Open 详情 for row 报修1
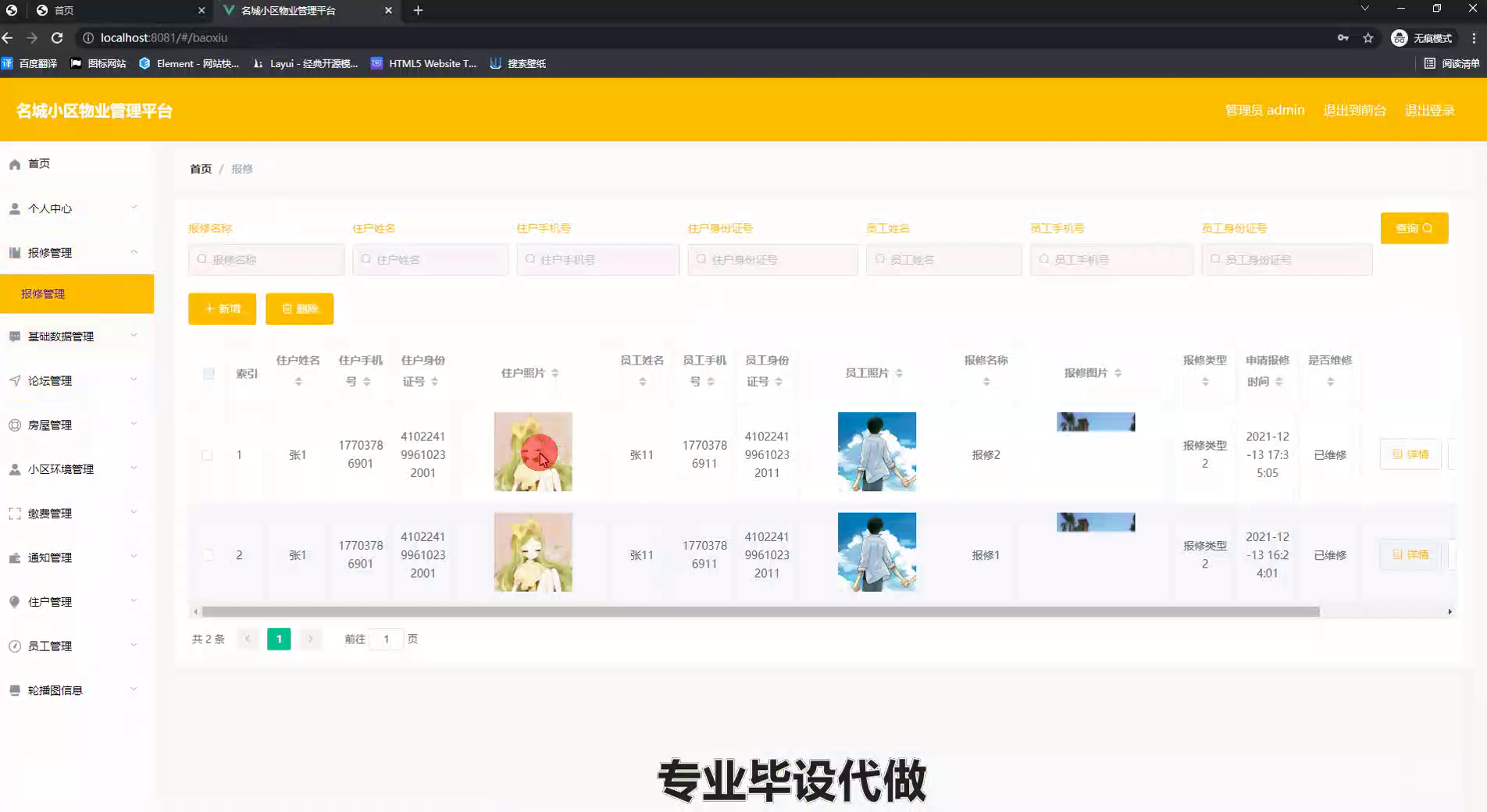The height and width of the screenshot is (812, 1487). pyautogui.click(x=1410, y=554)
